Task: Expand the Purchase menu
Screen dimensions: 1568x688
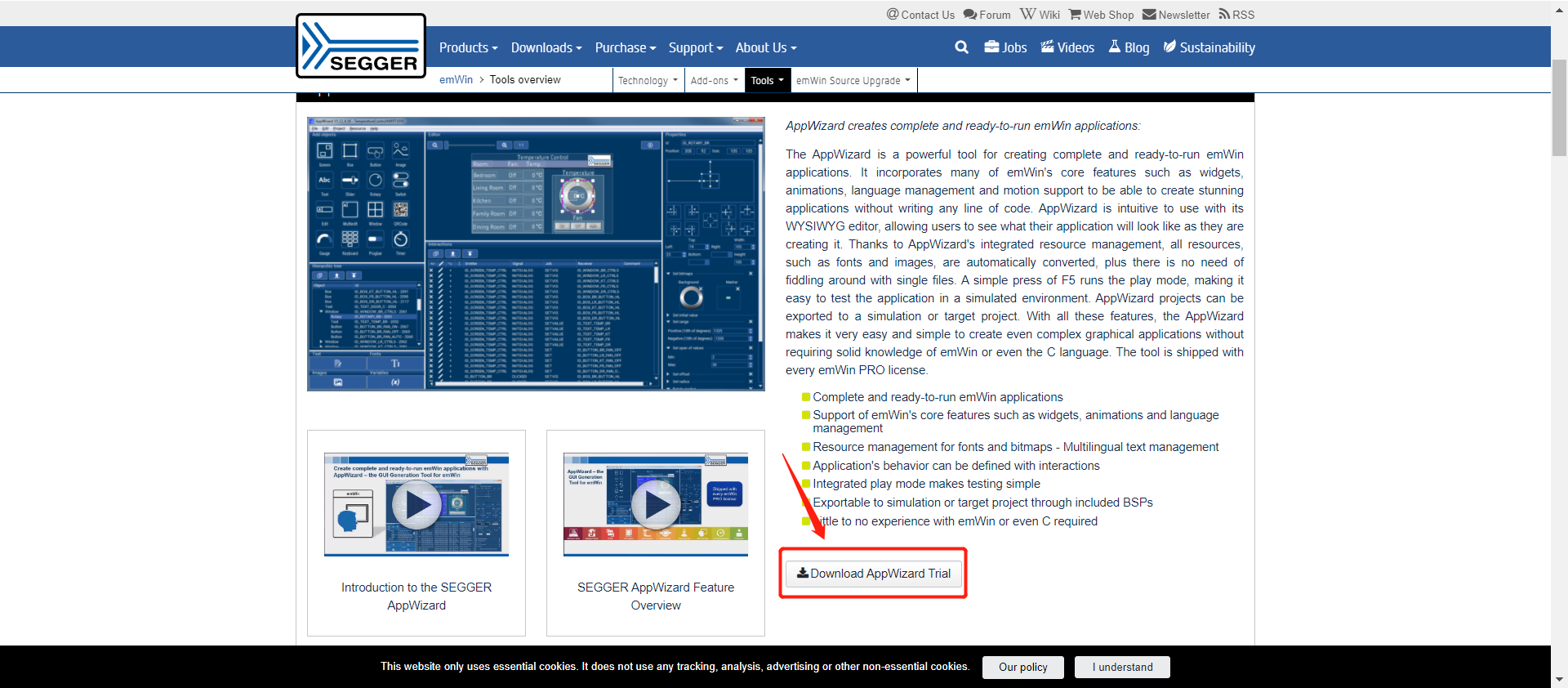Action: coord(626,47)
